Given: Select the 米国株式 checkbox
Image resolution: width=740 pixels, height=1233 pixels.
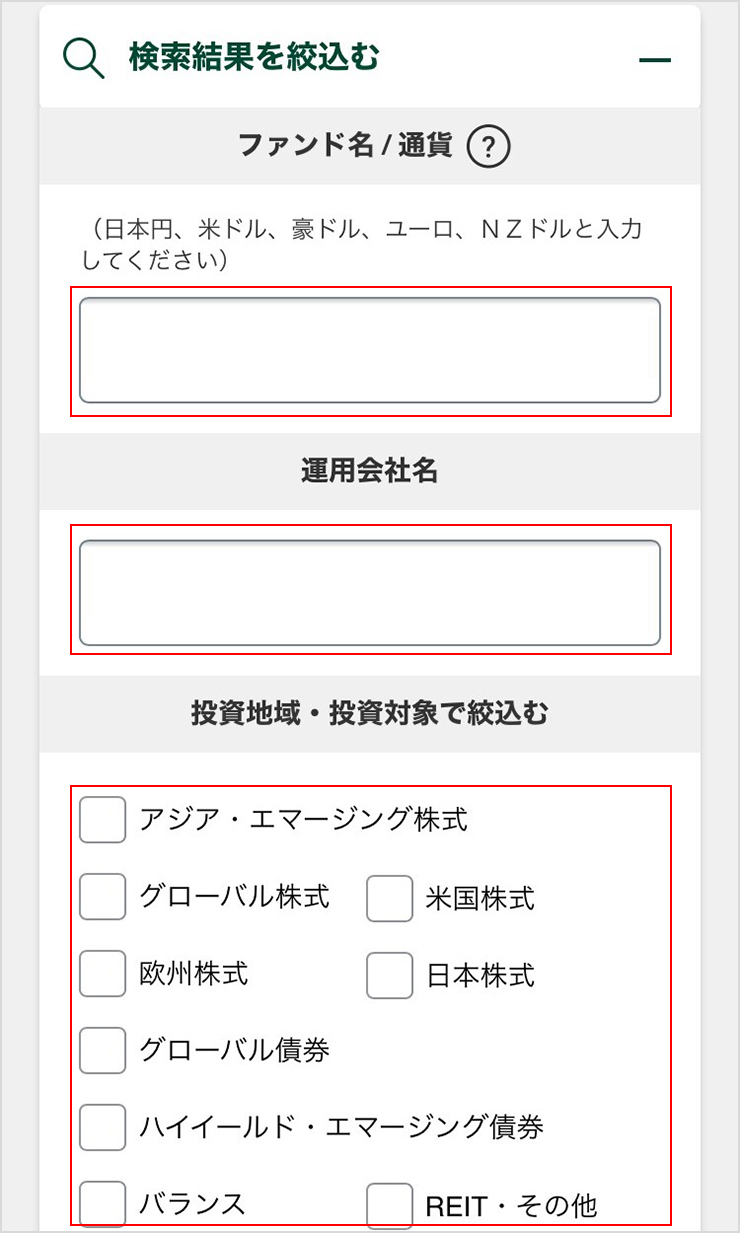Looking at the screenshot, I should coord(389,898).
